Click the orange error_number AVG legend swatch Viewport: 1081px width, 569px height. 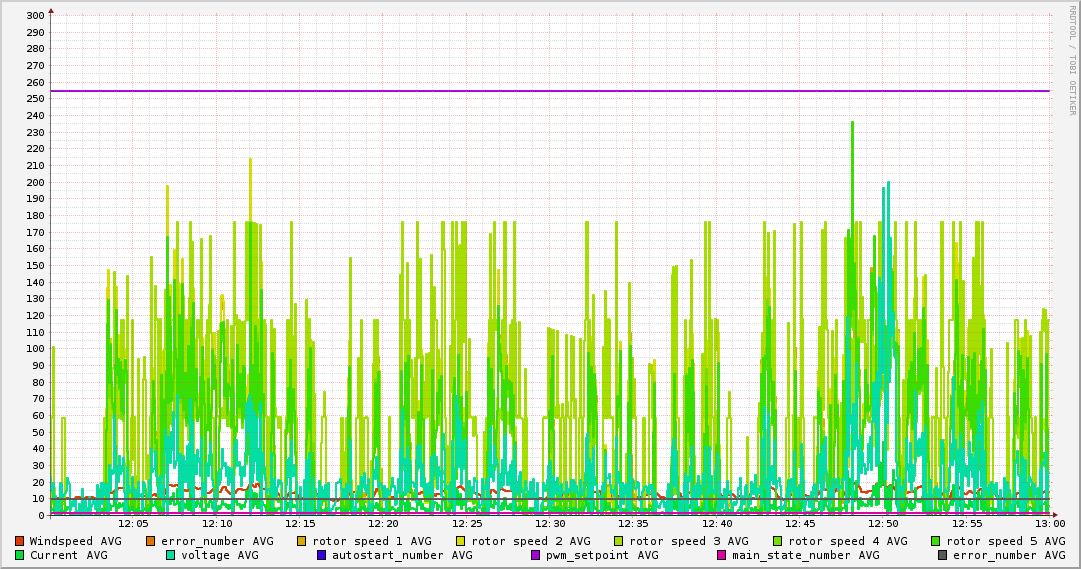click(x=151, y=541)
